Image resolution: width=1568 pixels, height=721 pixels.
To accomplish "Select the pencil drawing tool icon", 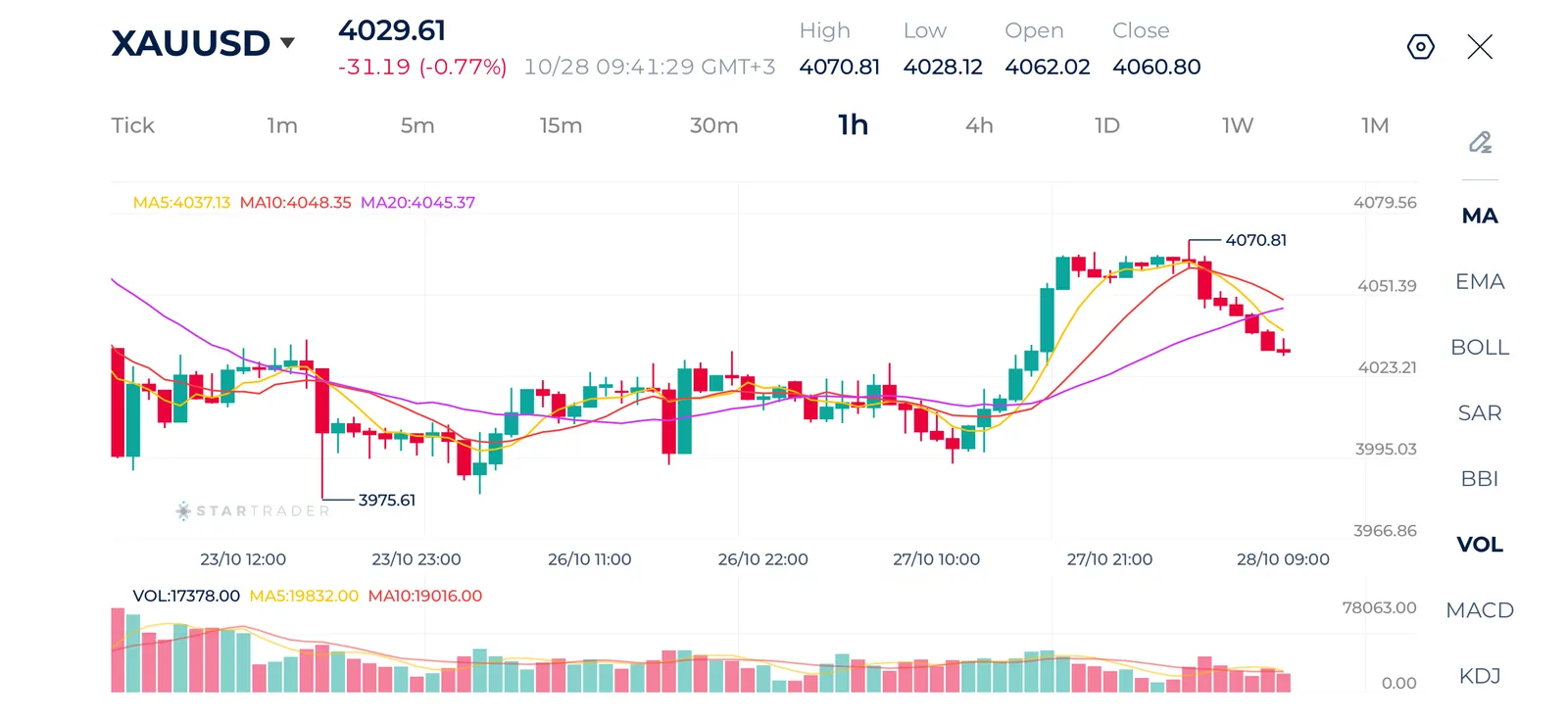I will (x=1480, y=142).
